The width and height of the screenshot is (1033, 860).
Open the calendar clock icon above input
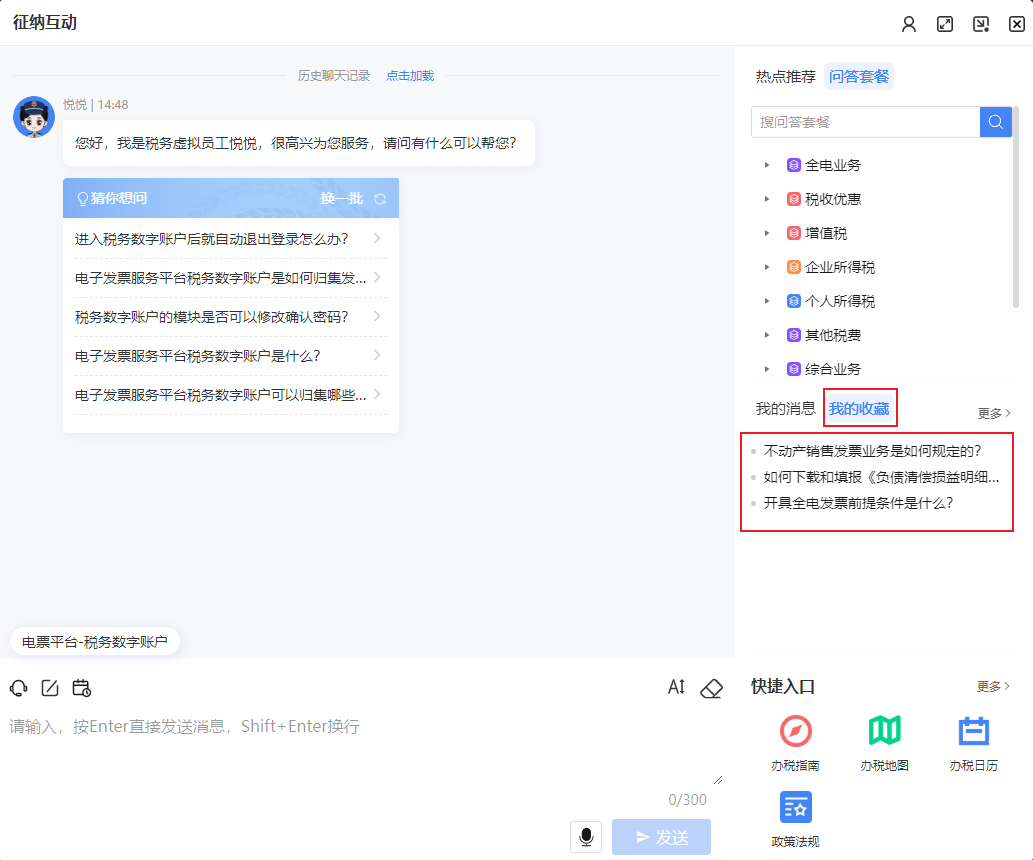pyautogui.click(x=82, y=688)
